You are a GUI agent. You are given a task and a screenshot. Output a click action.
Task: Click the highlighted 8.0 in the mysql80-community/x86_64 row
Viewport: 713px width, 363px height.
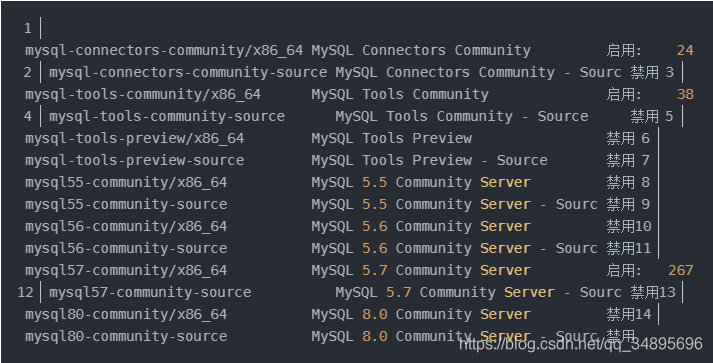(x=375, y=315)
